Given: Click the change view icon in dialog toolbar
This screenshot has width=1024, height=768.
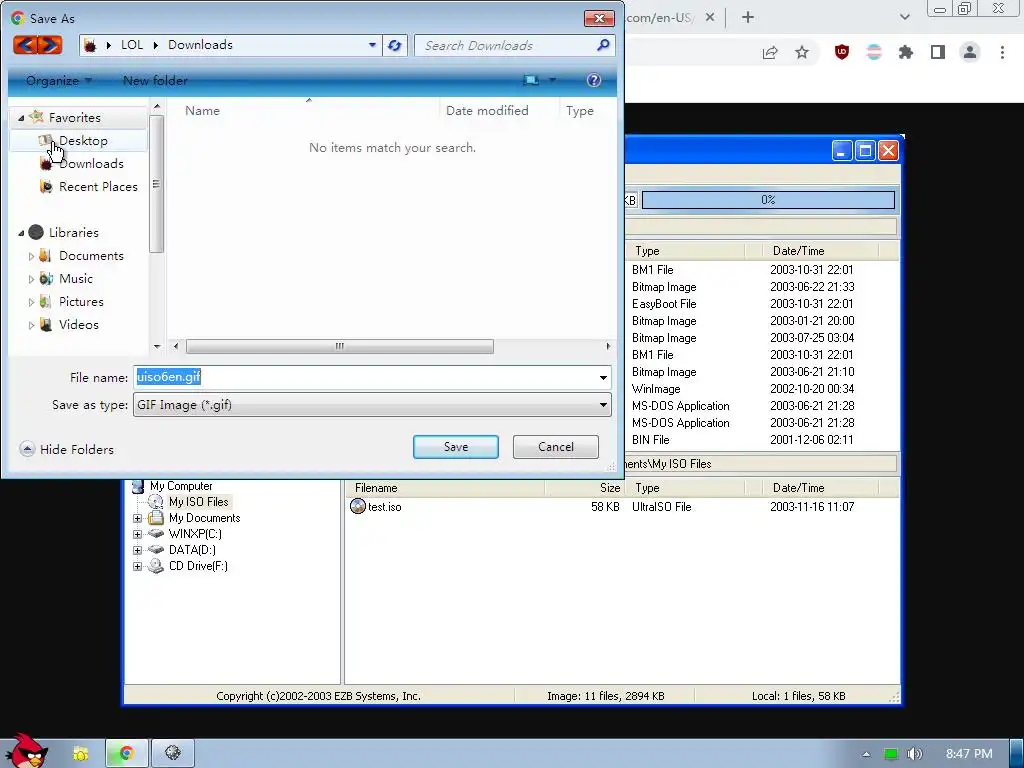Looking at the screenshot, I should (531, 80).
